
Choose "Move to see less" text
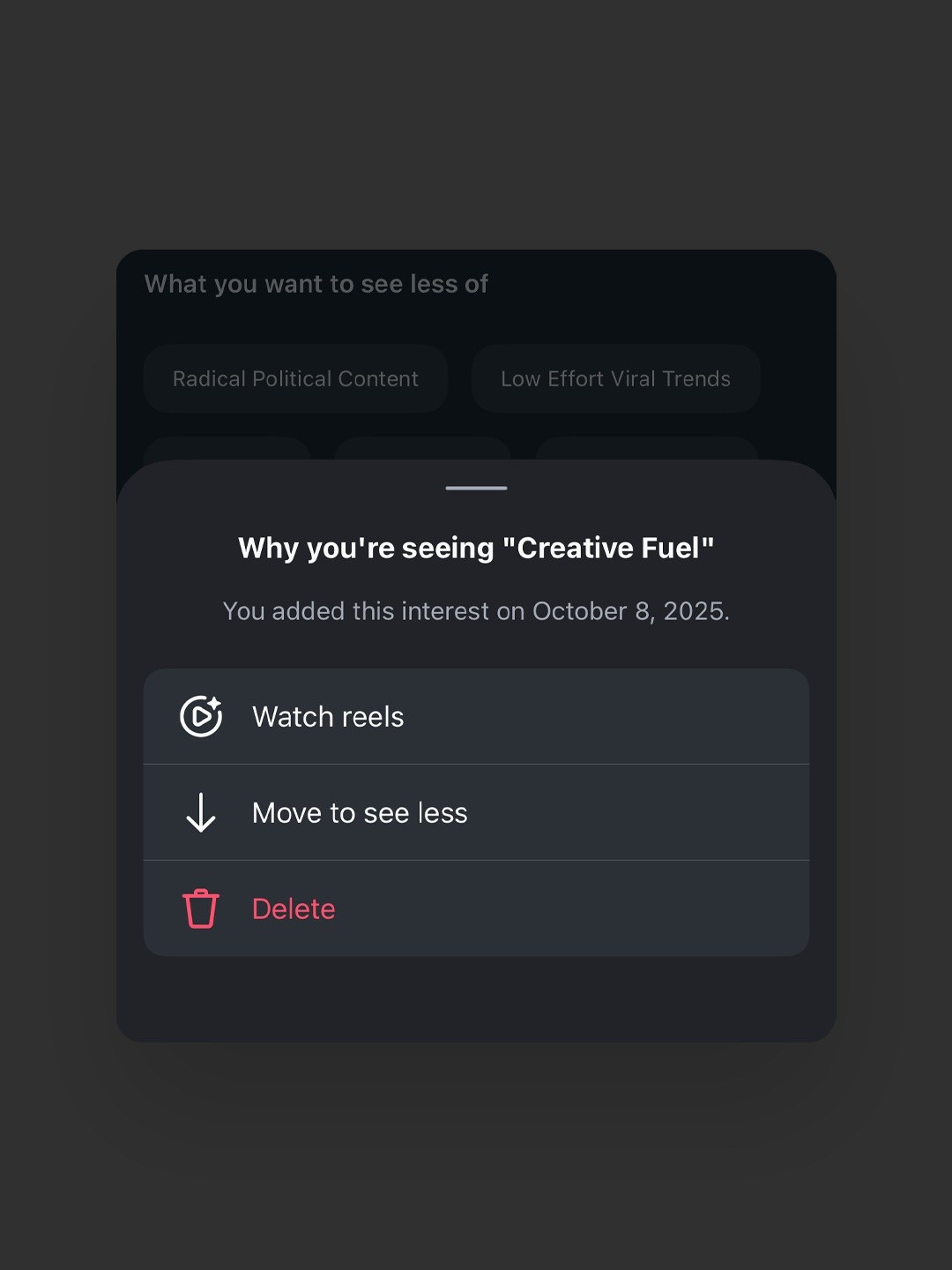360,813
